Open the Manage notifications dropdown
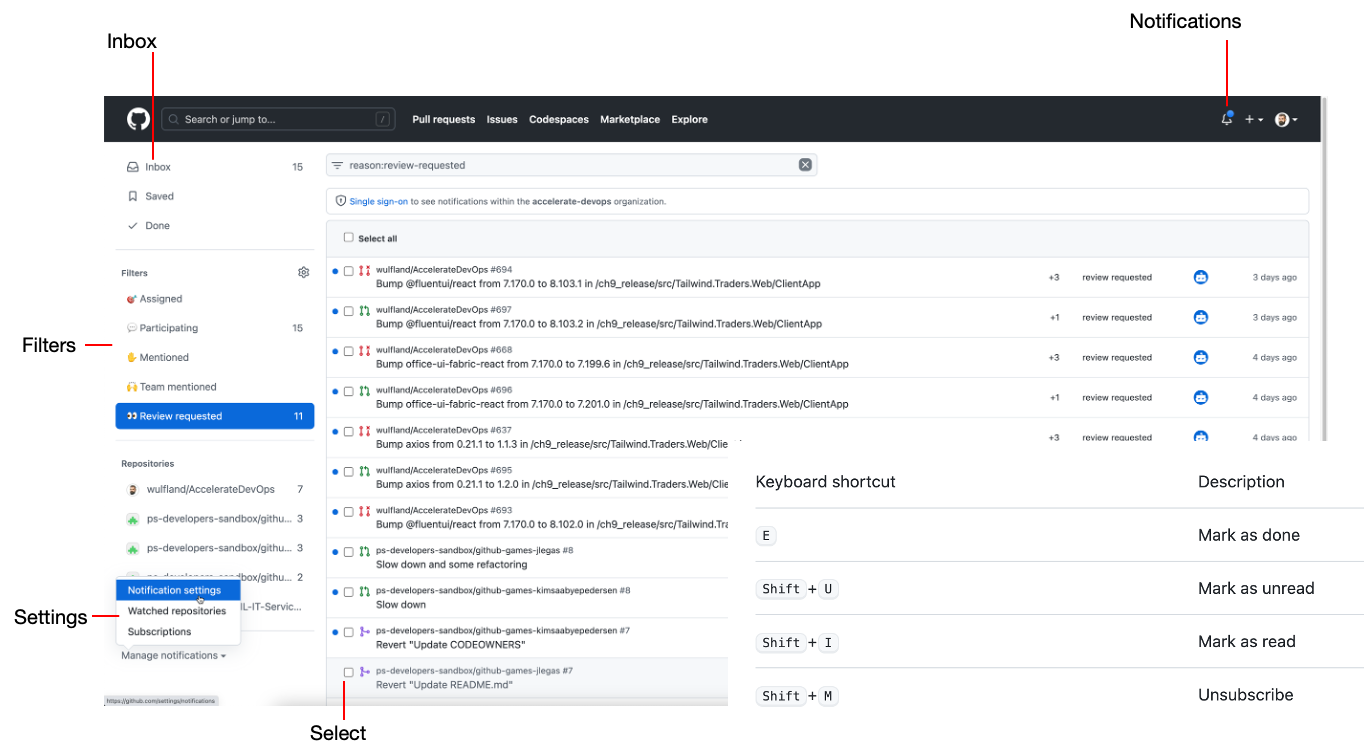The image size is (1364, 756). click(x=174, y=655)
